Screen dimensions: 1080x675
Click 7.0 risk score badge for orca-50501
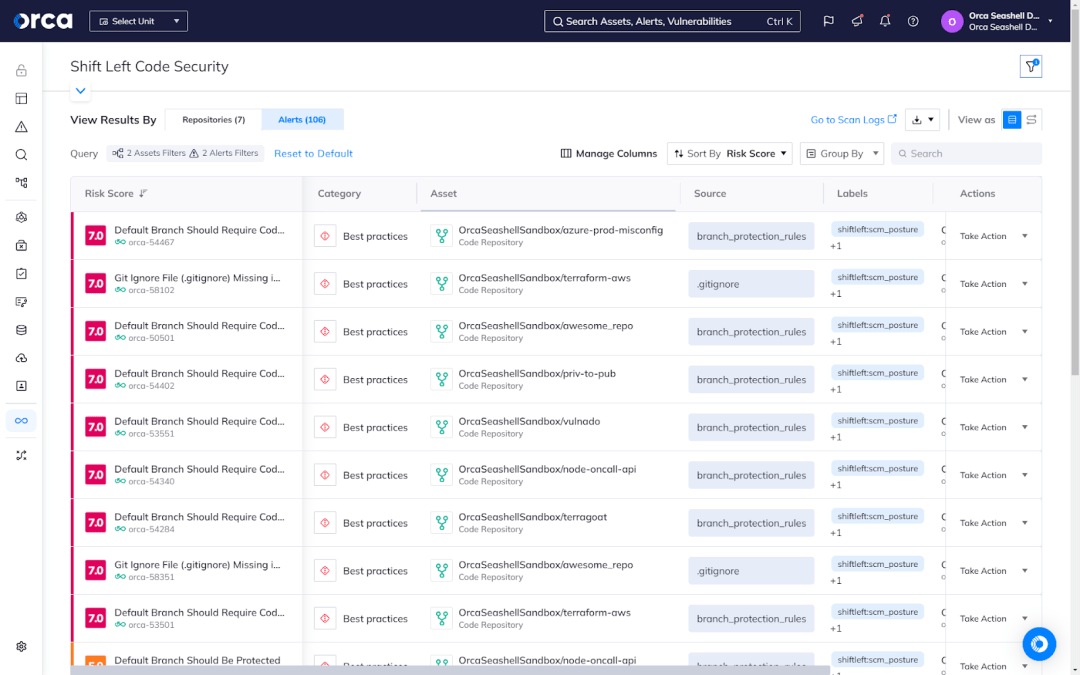pos(96,331)
